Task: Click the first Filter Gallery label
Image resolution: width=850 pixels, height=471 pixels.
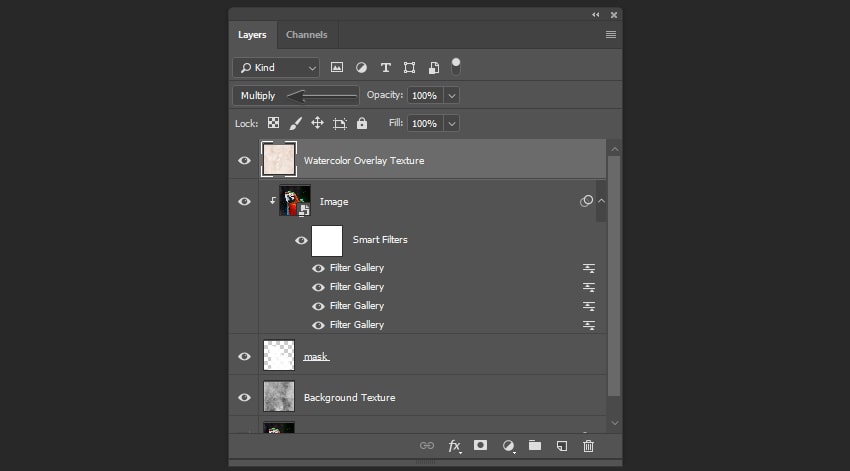Action: pyautogui.click(x=357, y=268)
